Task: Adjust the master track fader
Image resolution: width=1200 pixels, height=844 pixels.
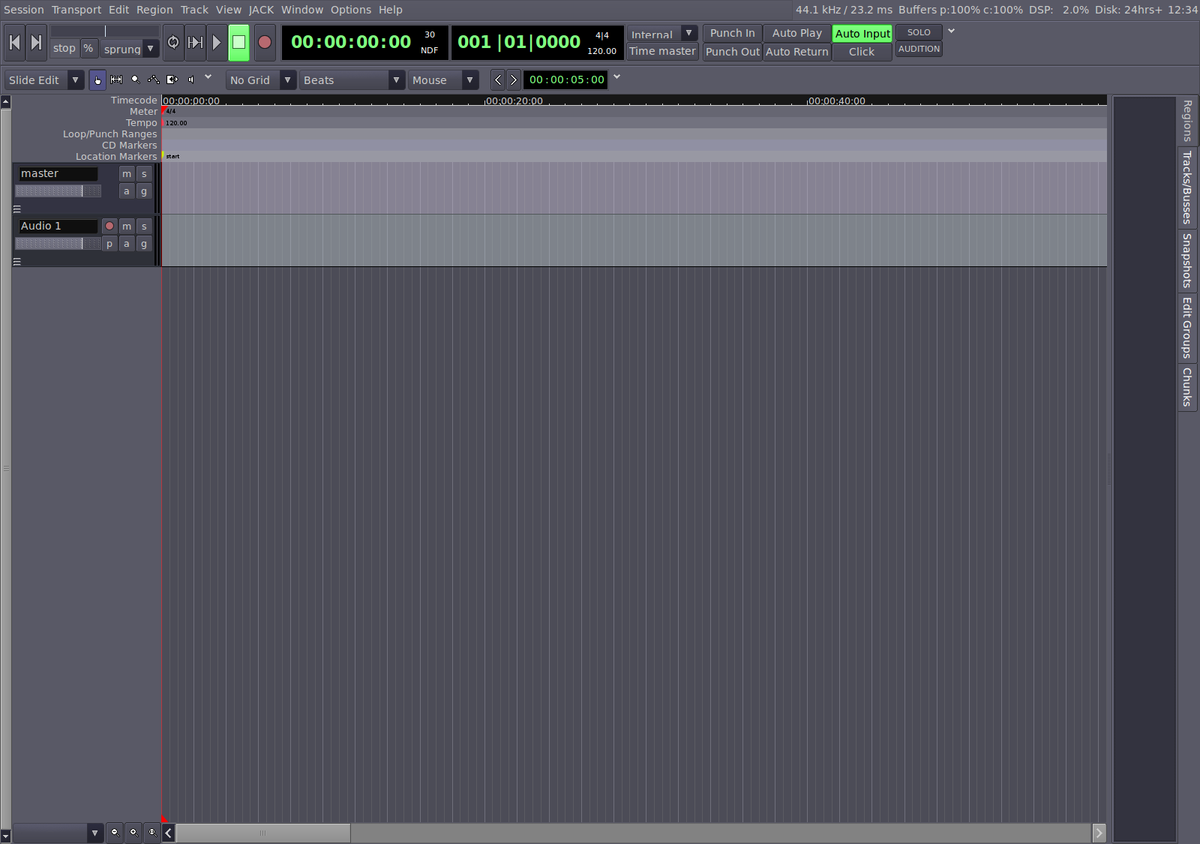Action: click(x=57, y=190)
